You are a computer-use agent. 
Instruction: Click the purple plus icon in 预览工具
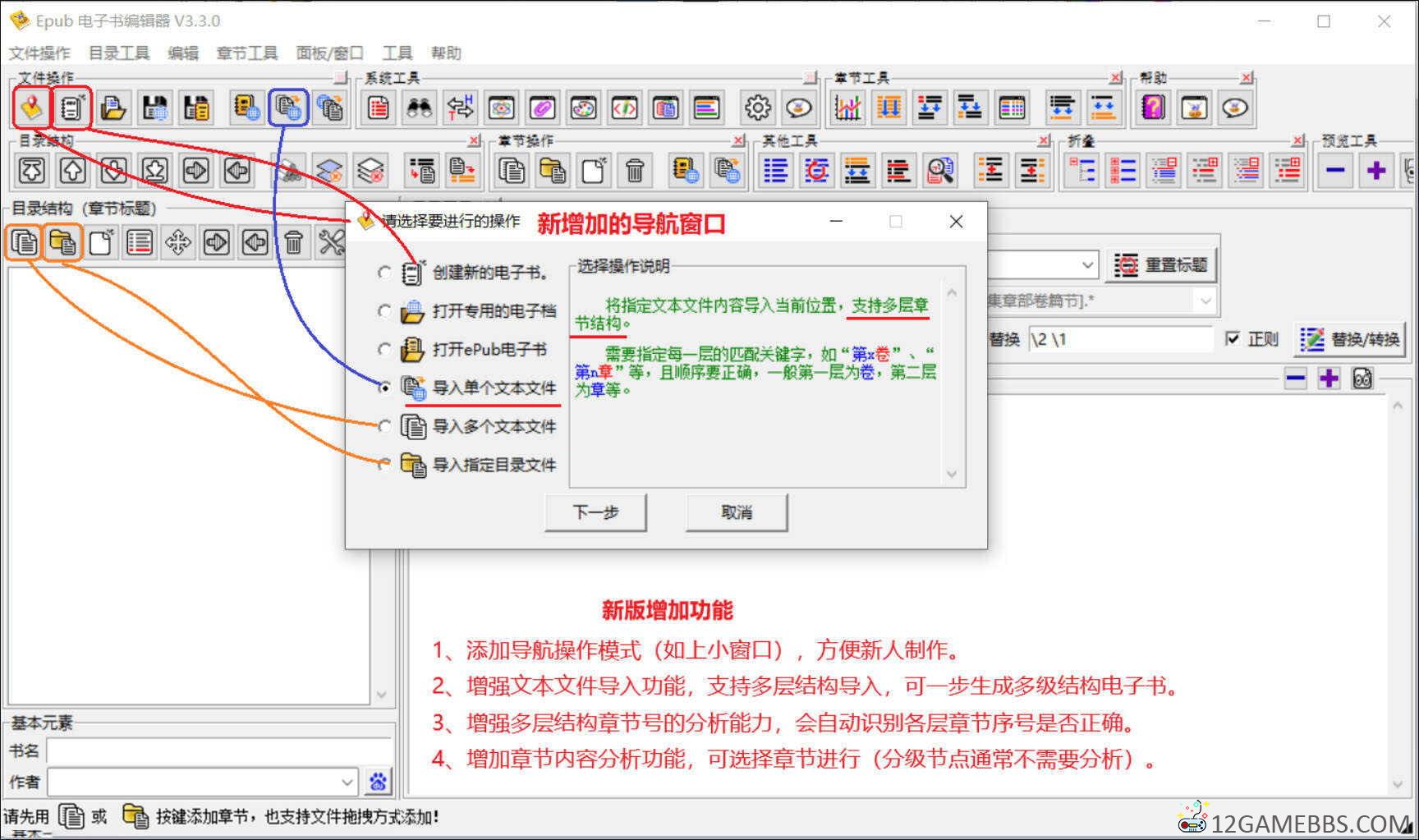1376,171
